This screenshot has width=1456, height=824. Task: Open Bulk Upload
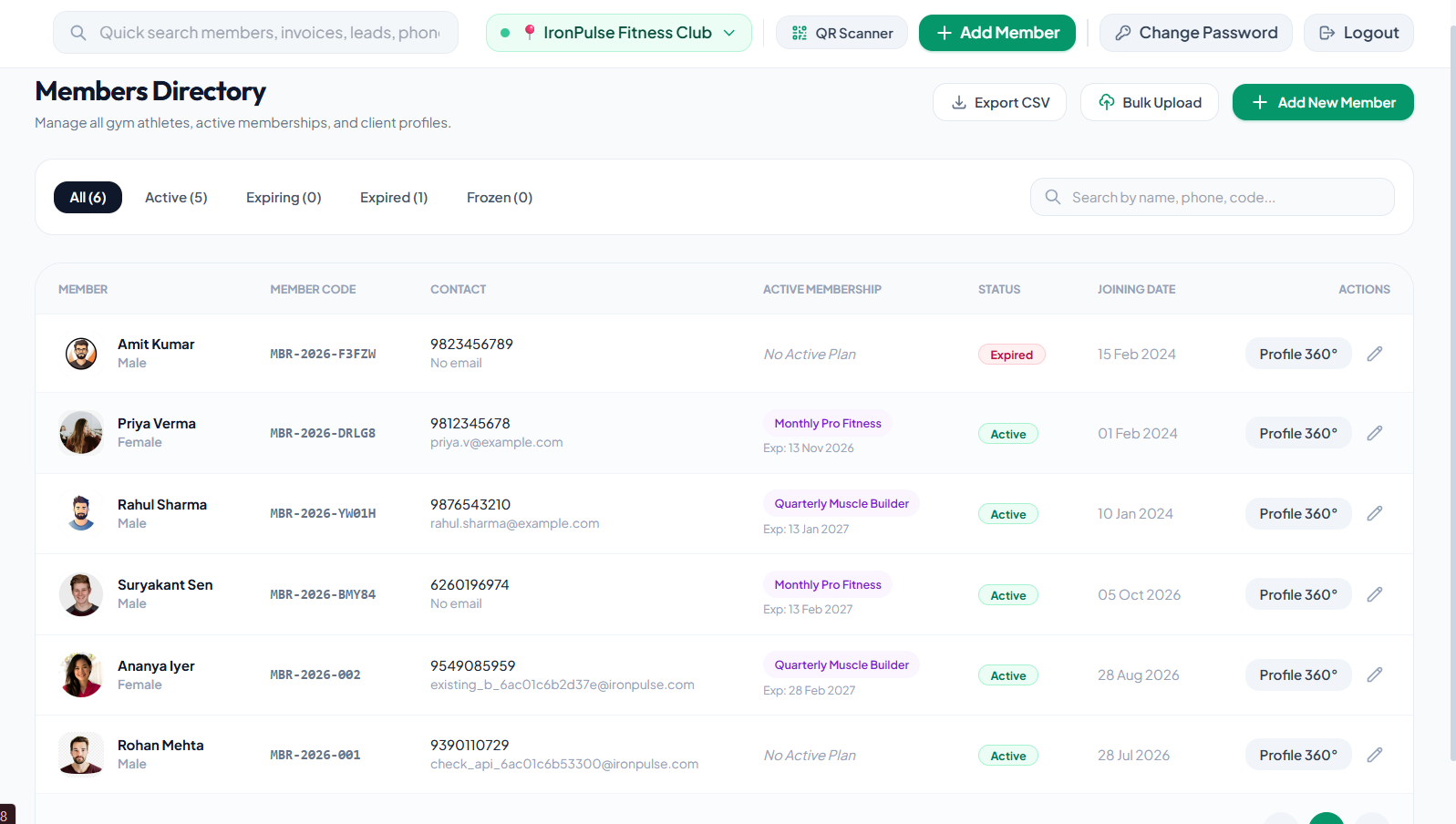click(x=1150, y=102)
